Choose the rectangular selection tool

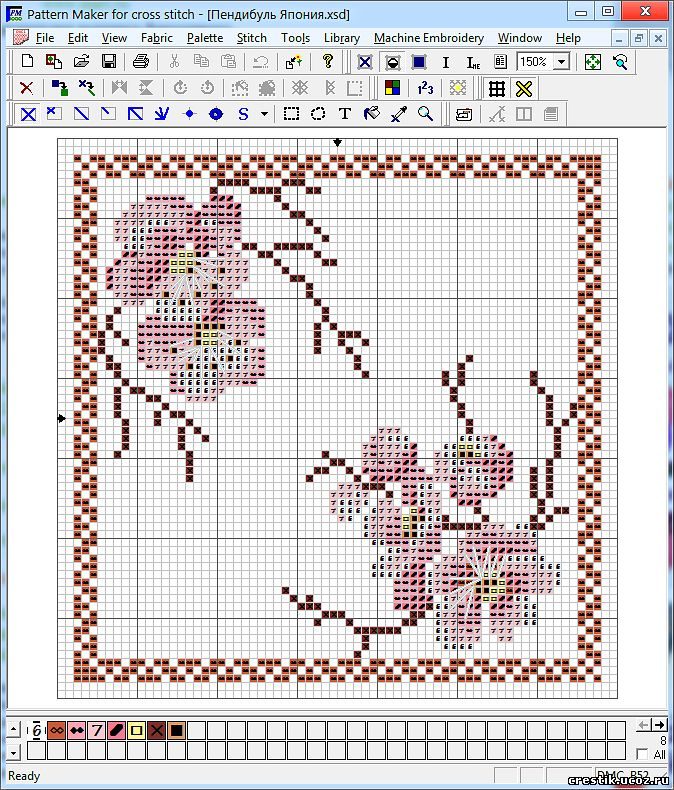point(291,114)
